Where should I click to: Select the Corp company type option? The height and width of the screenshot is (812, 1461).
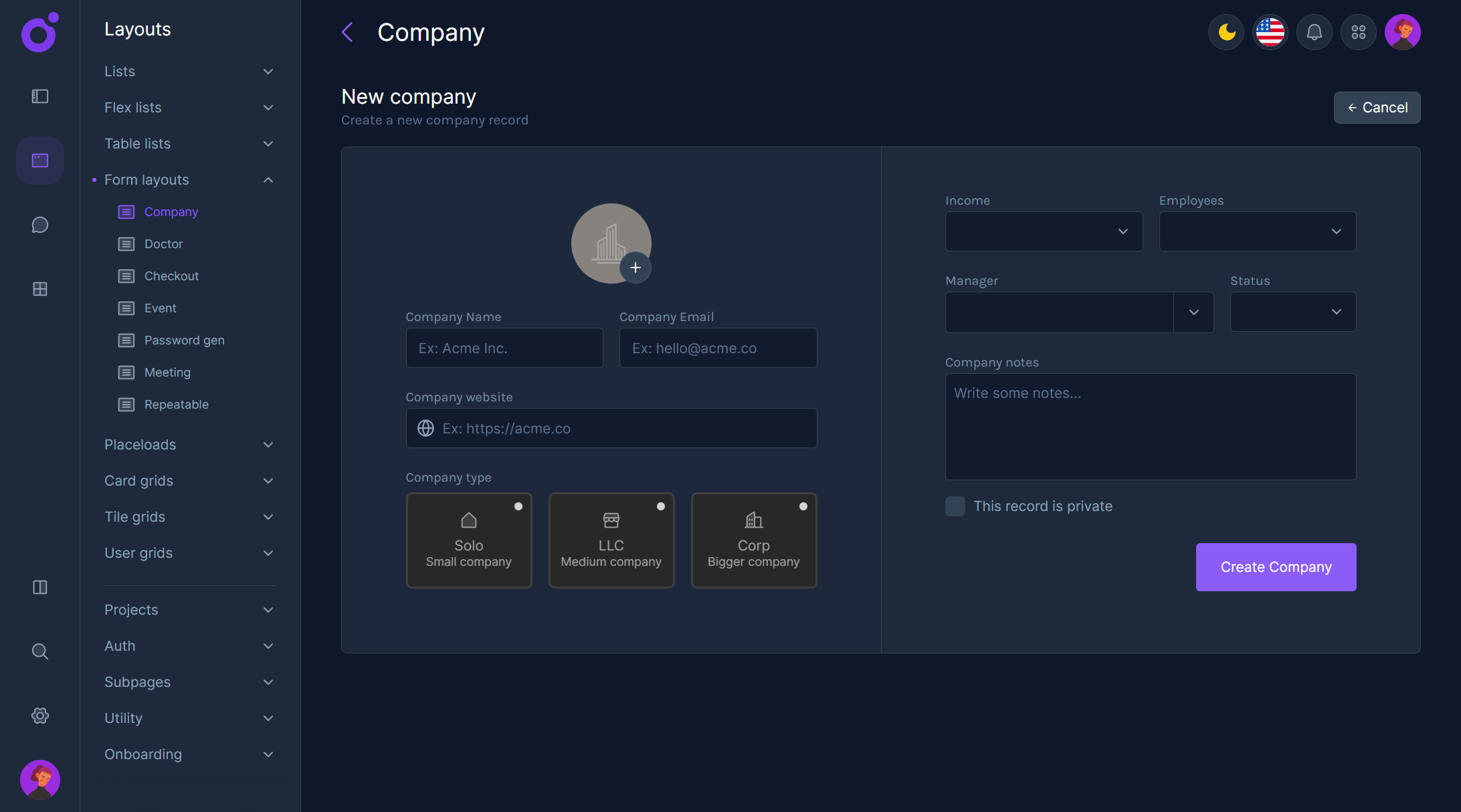click(753, 540)
